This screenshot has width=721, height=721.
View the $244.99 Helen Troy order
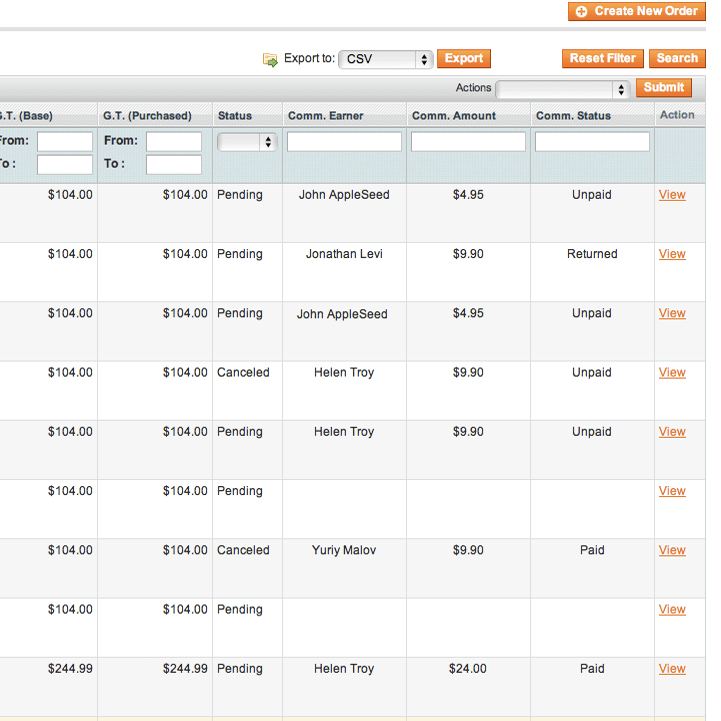pos(672,669)
